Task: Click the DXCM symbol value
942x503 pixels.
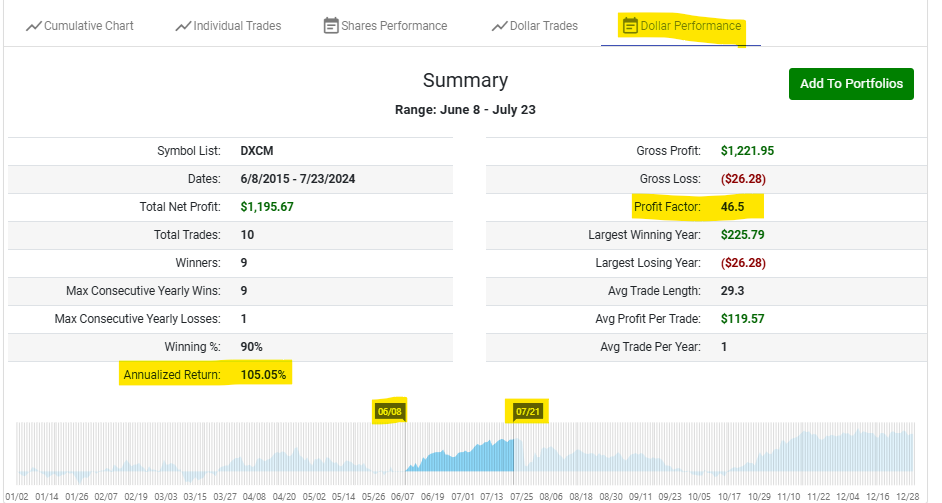Action: [x=257, y=151]
